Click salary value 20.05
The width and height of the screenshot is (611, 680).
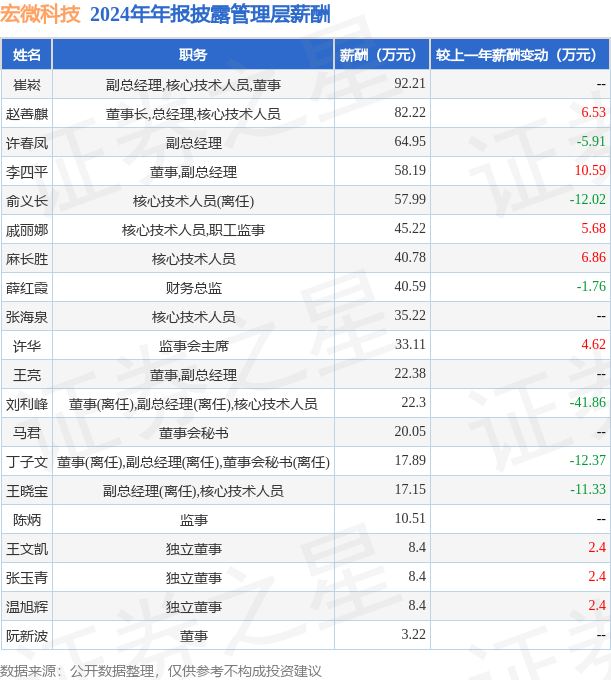(410, 432)
